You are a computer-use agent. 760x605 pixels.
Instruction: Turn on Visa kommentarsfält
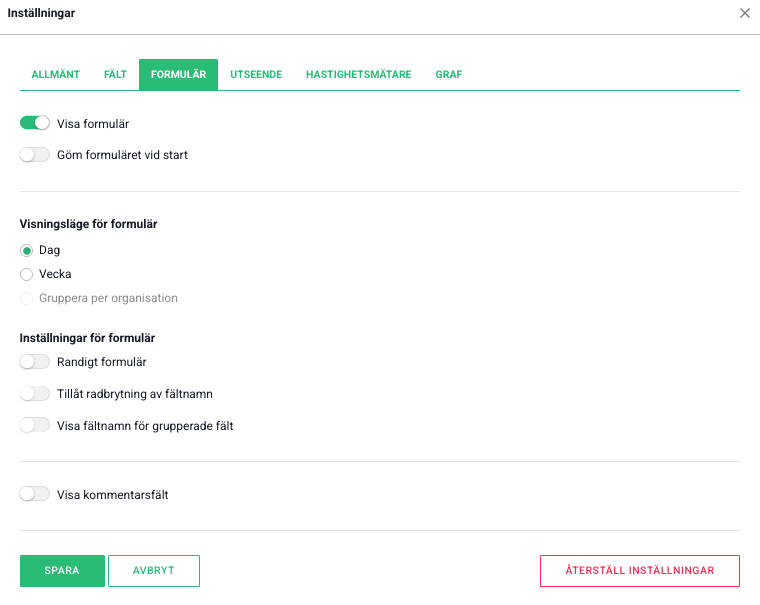(35, 494)
